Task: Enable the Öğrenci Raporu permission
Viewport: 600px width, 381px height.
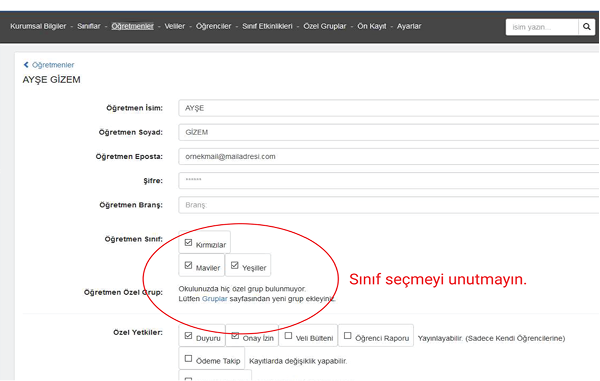Action: pos(347,335)
